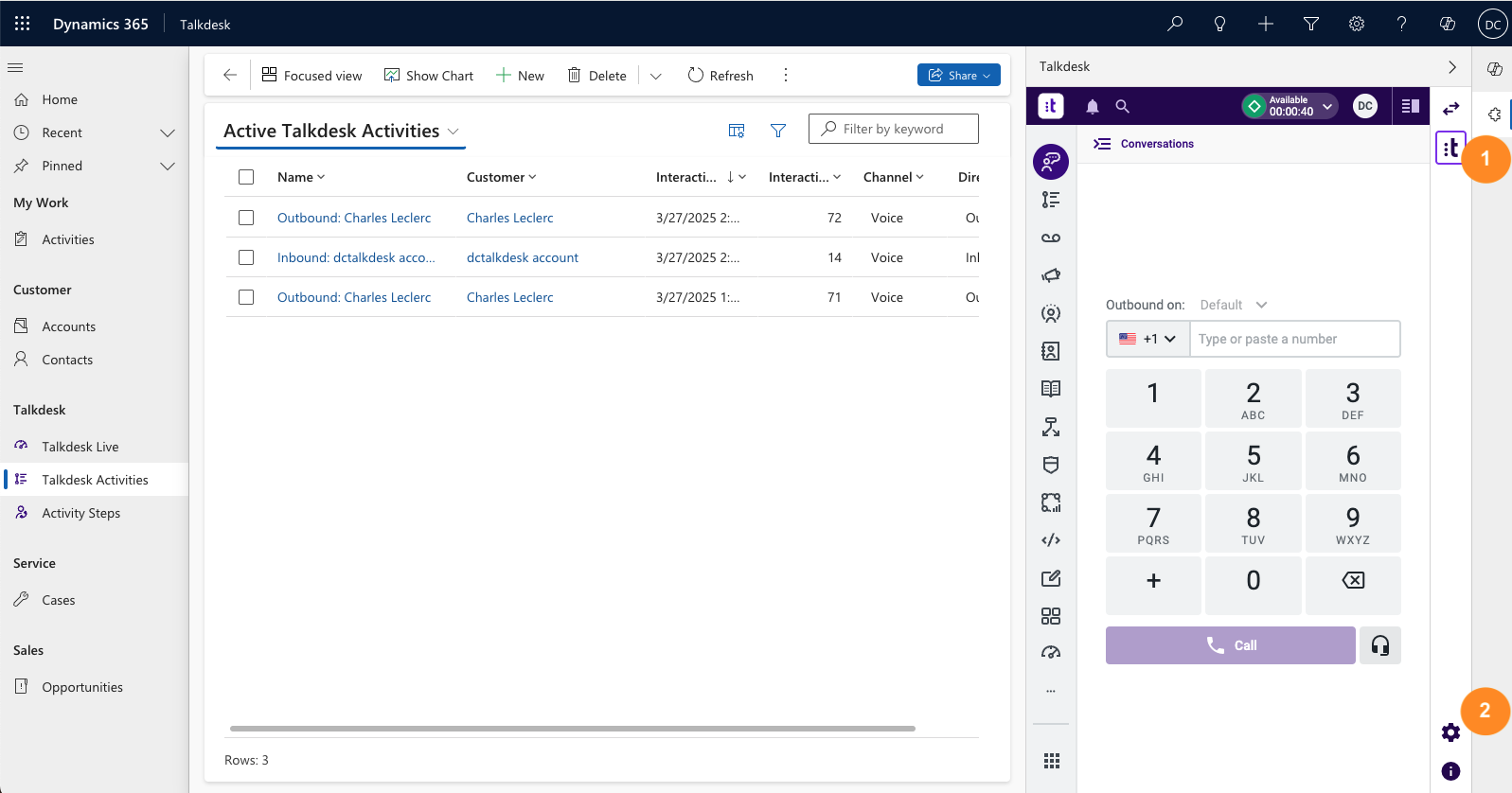Open Accounts in left navigation
Image resolution: width=1512 pixels, height=793 pixels.
pyautogui.click(x=68, y=326)
